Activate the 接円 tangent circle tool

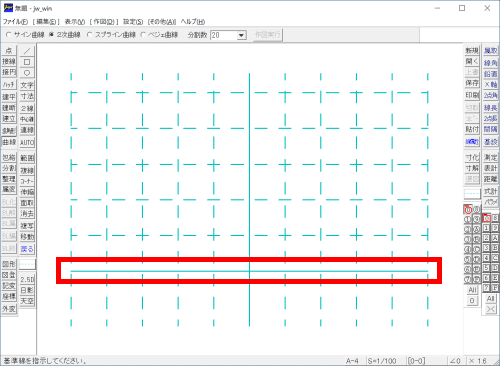[9, 72]
